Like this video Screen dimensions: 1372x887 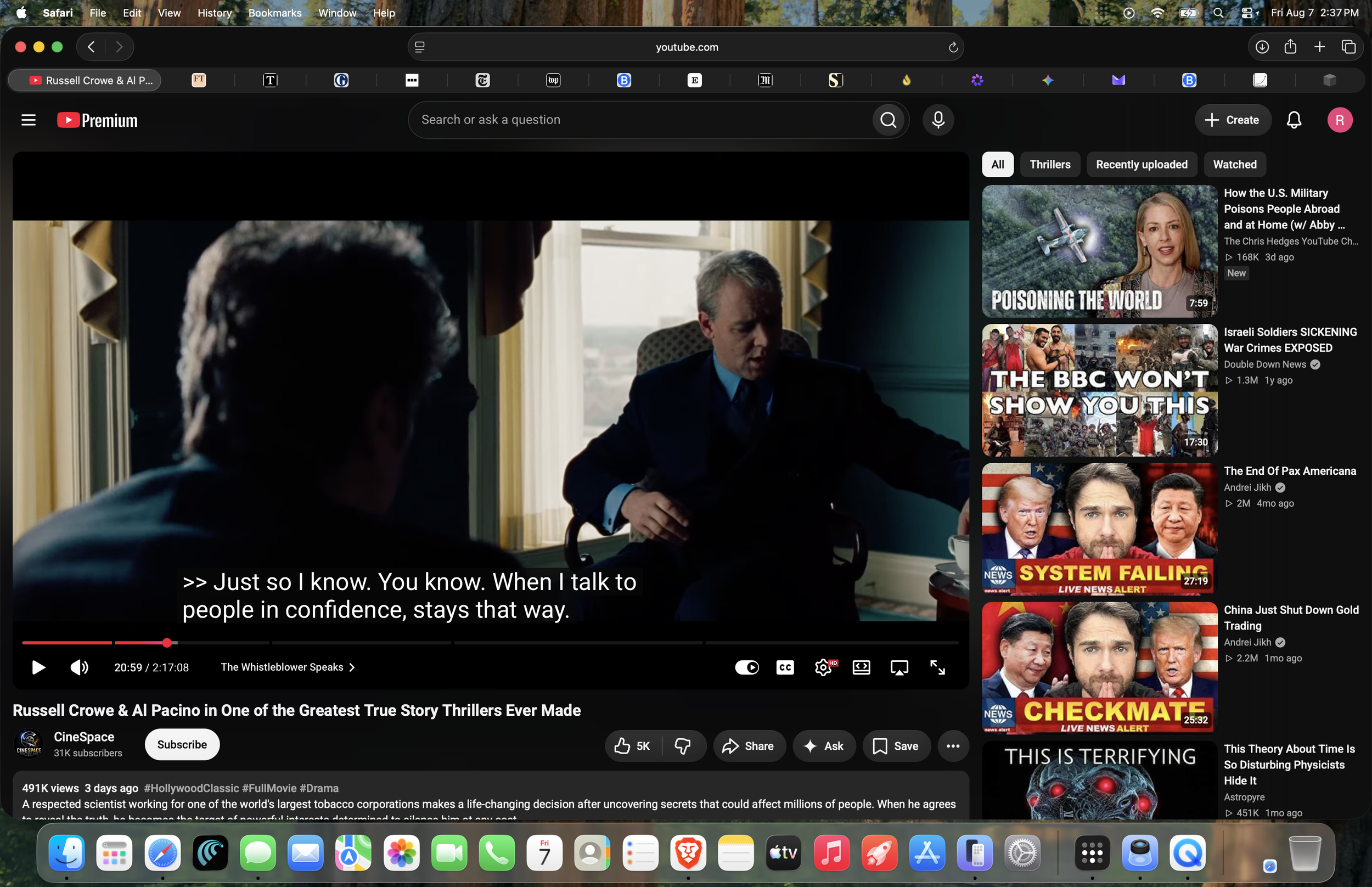point(632,746)
